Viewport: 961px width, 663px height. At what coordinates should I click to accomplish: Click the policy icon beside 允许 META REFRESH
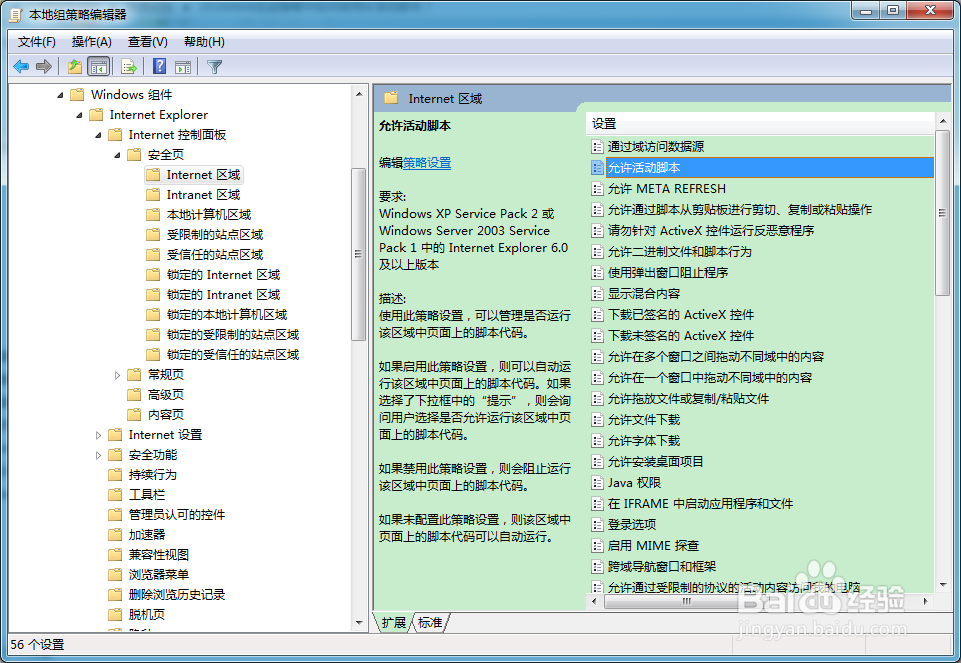coord(597,189)
